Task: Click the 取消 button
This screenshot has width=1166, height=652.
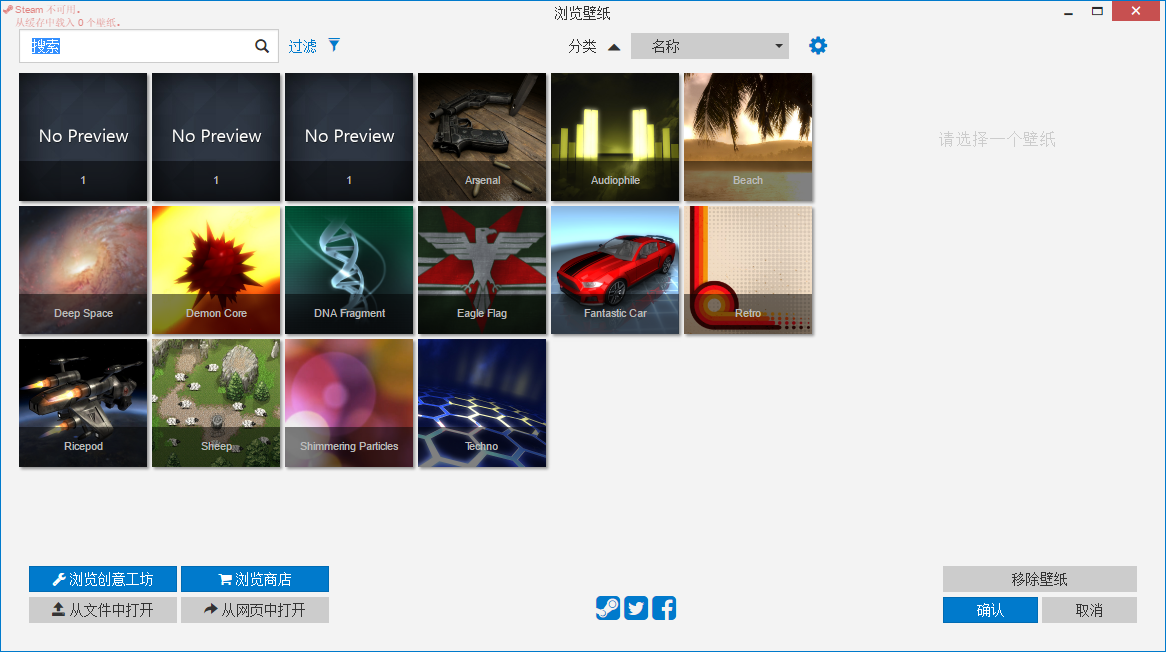Action: coord(1089,609)
